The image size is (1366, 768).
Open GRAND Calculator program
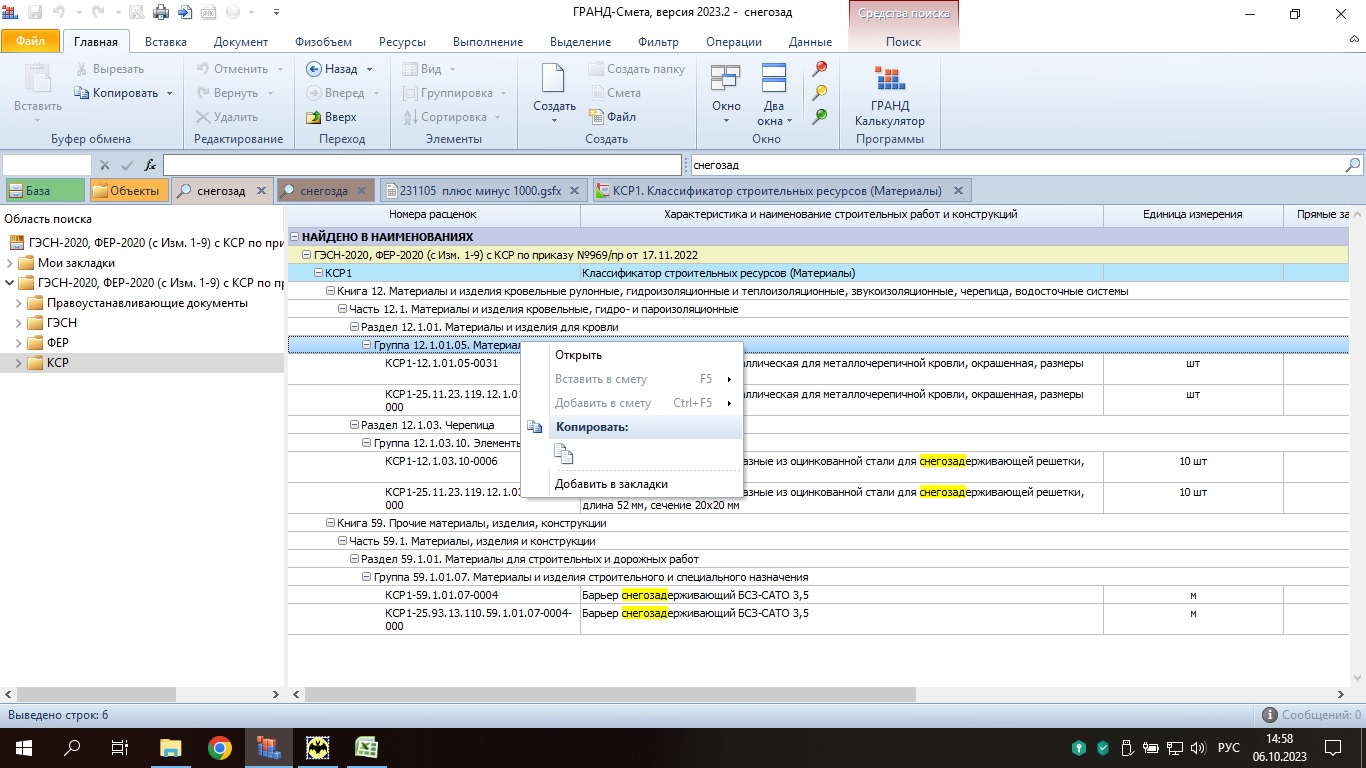click(x=889, y=96)
